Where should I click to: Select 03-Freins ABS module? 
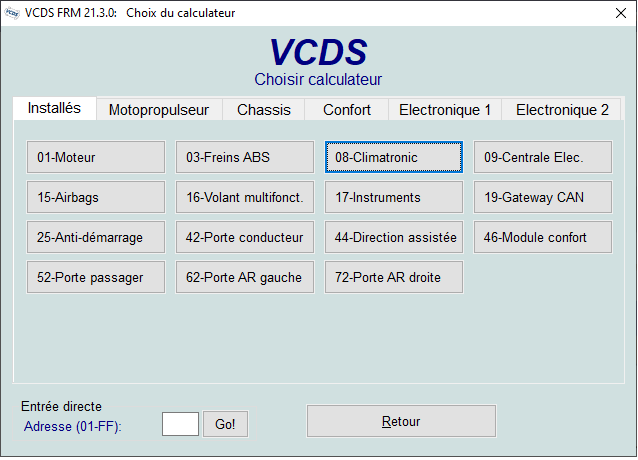tap(245, 157)
